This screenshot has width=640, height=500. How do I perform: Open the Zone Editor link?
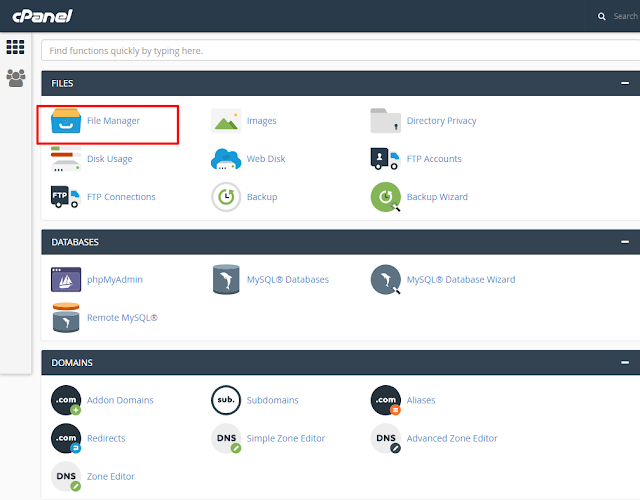111,476
